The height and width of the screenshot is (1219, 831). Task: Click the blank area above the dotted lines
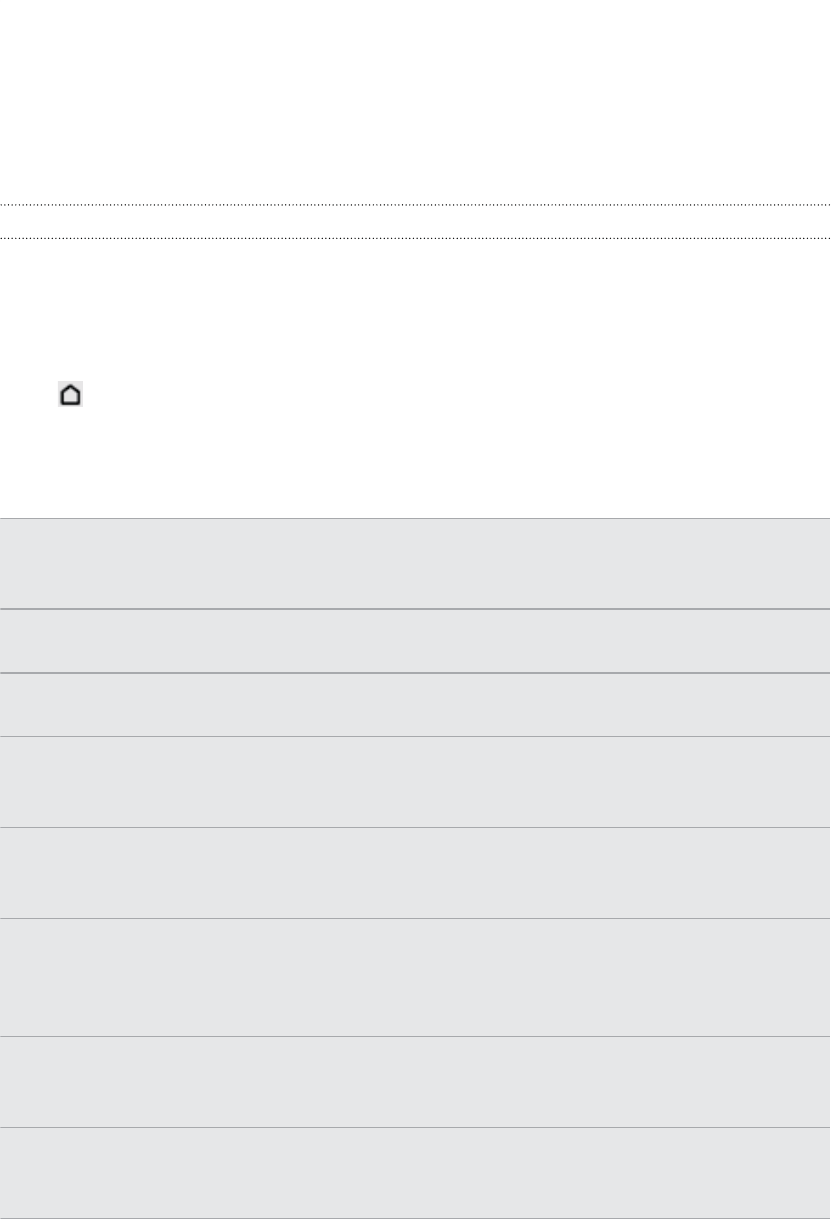pos(415,102)
